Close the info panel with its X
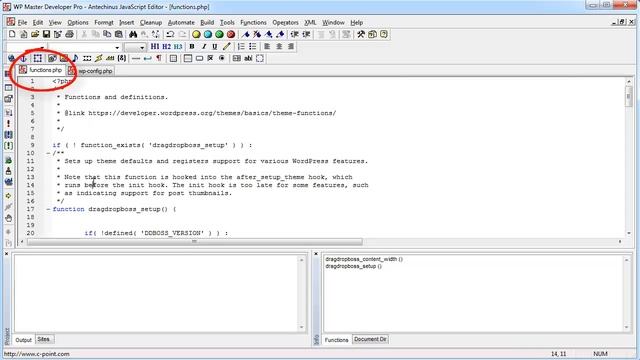 point(316,254)
